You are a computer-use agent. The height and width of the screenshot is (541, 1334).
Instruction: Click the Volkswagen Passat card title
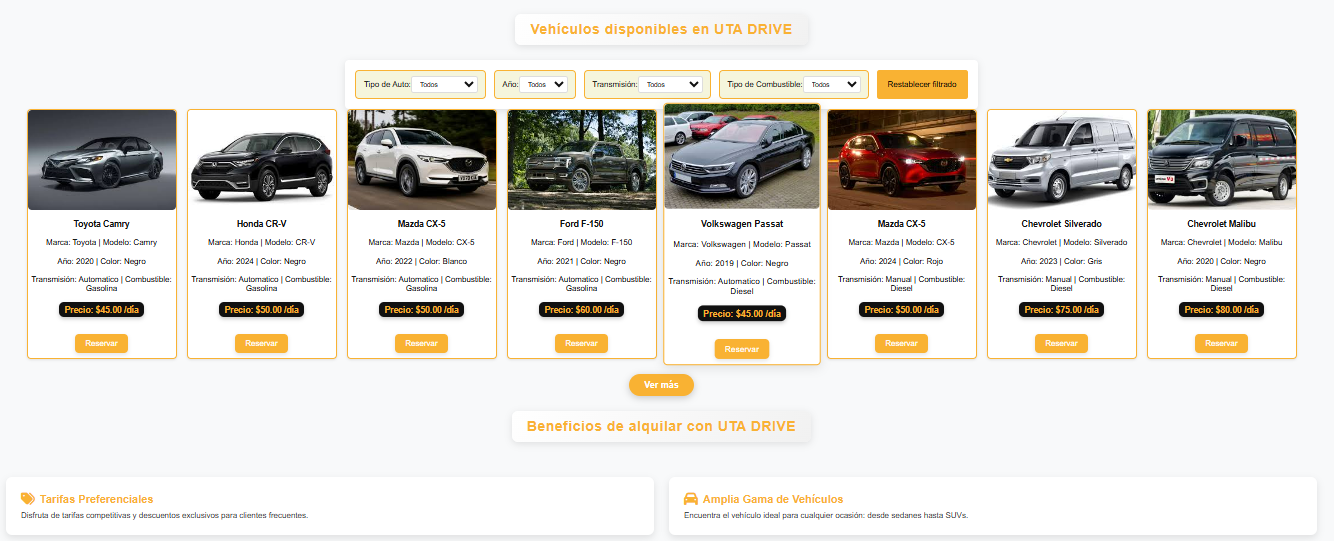coord(742,224)
